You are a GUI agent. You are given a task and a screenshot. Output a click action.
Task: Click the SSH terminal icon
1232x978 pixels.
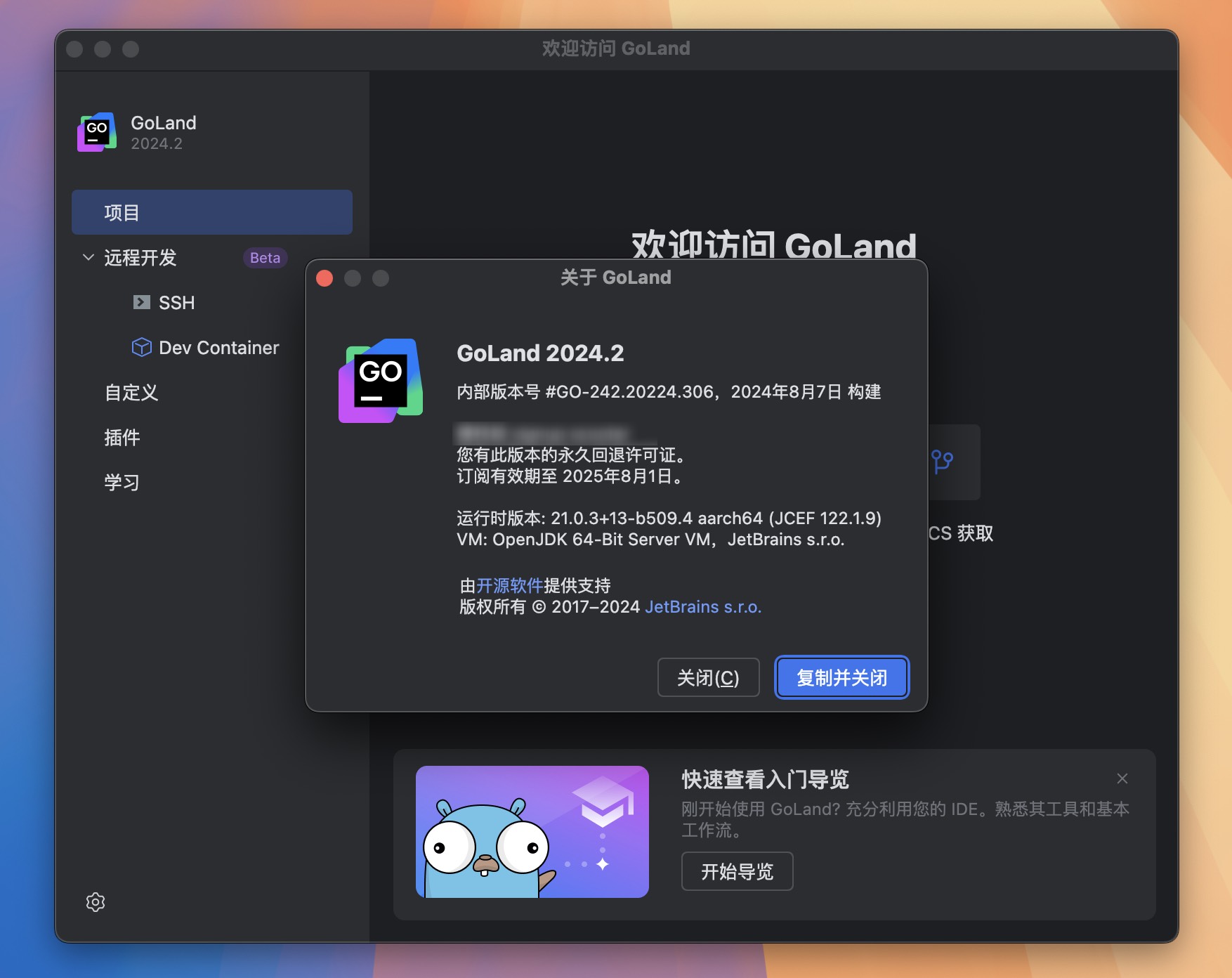point(141,302)
